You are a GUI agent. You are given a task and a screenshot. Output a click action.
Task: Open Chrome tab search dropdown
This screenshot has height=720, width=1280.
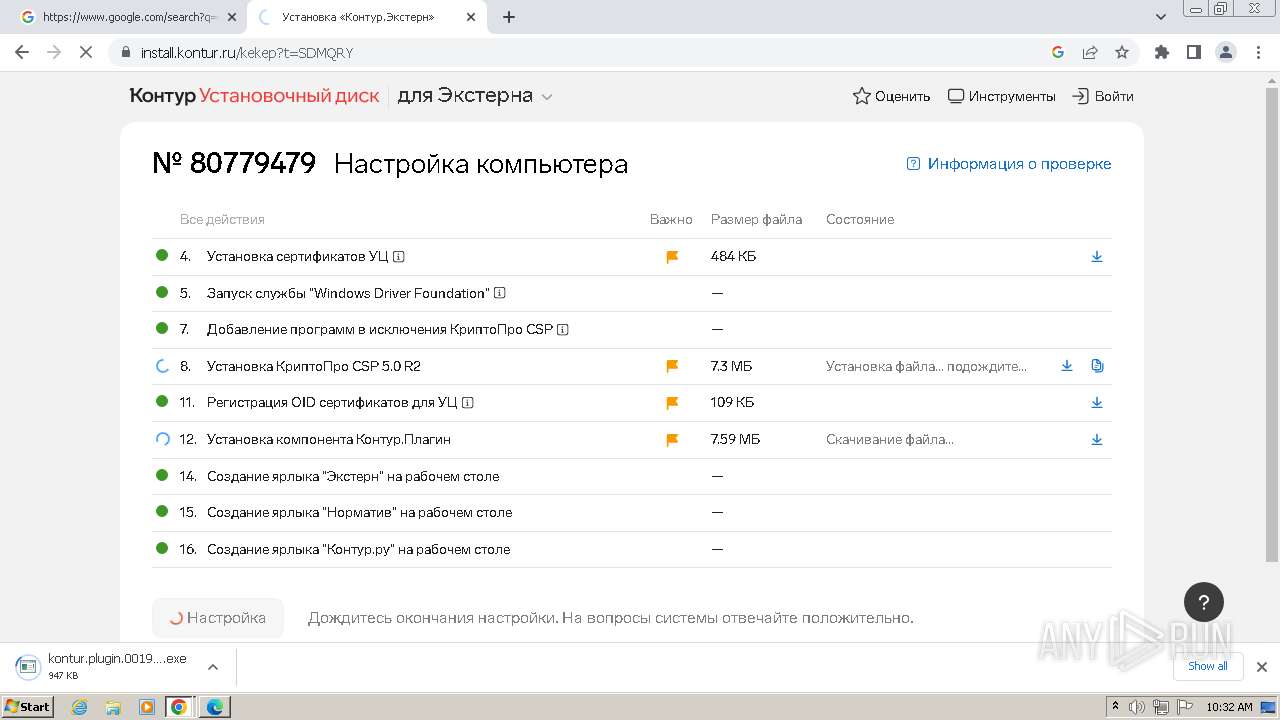coord(1161,17)
